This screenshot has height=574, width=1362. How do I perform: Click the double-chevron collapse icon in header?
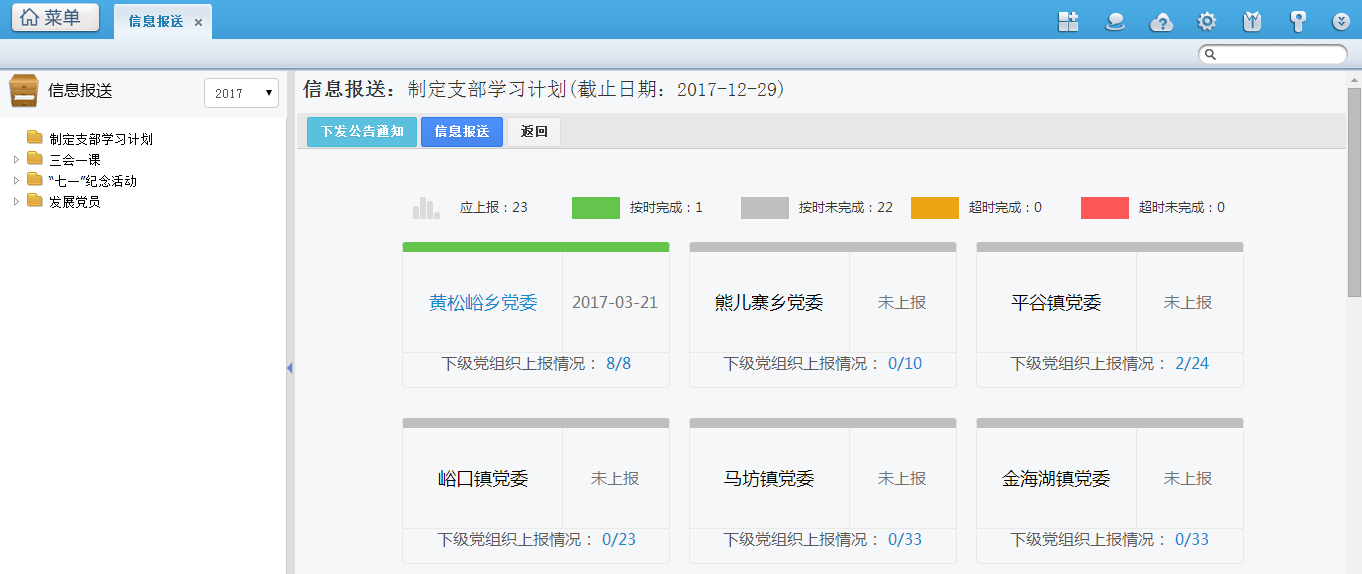pos(1341,22)
